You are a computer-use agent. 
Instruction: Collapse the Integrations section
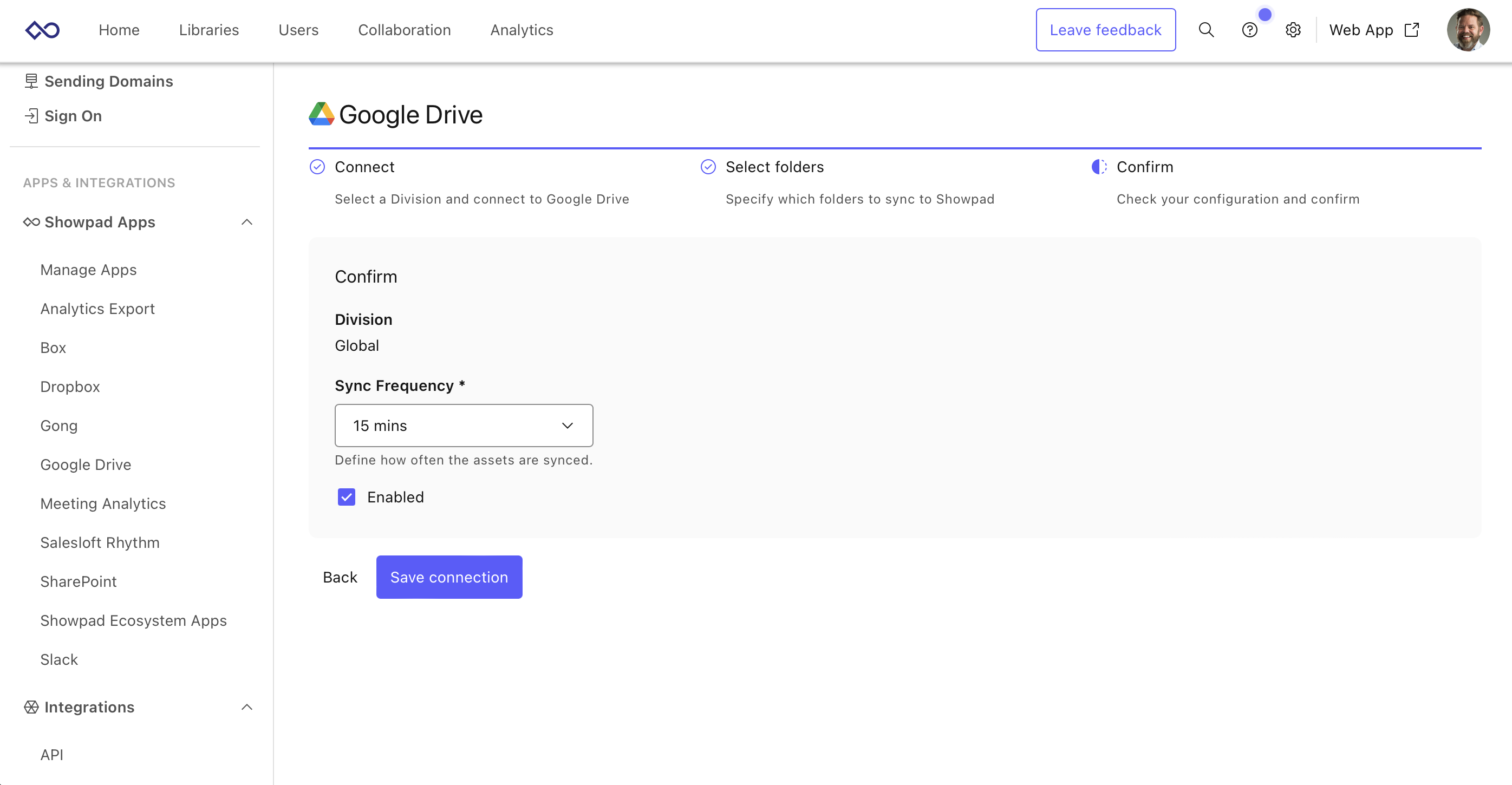tap(247, 707)
